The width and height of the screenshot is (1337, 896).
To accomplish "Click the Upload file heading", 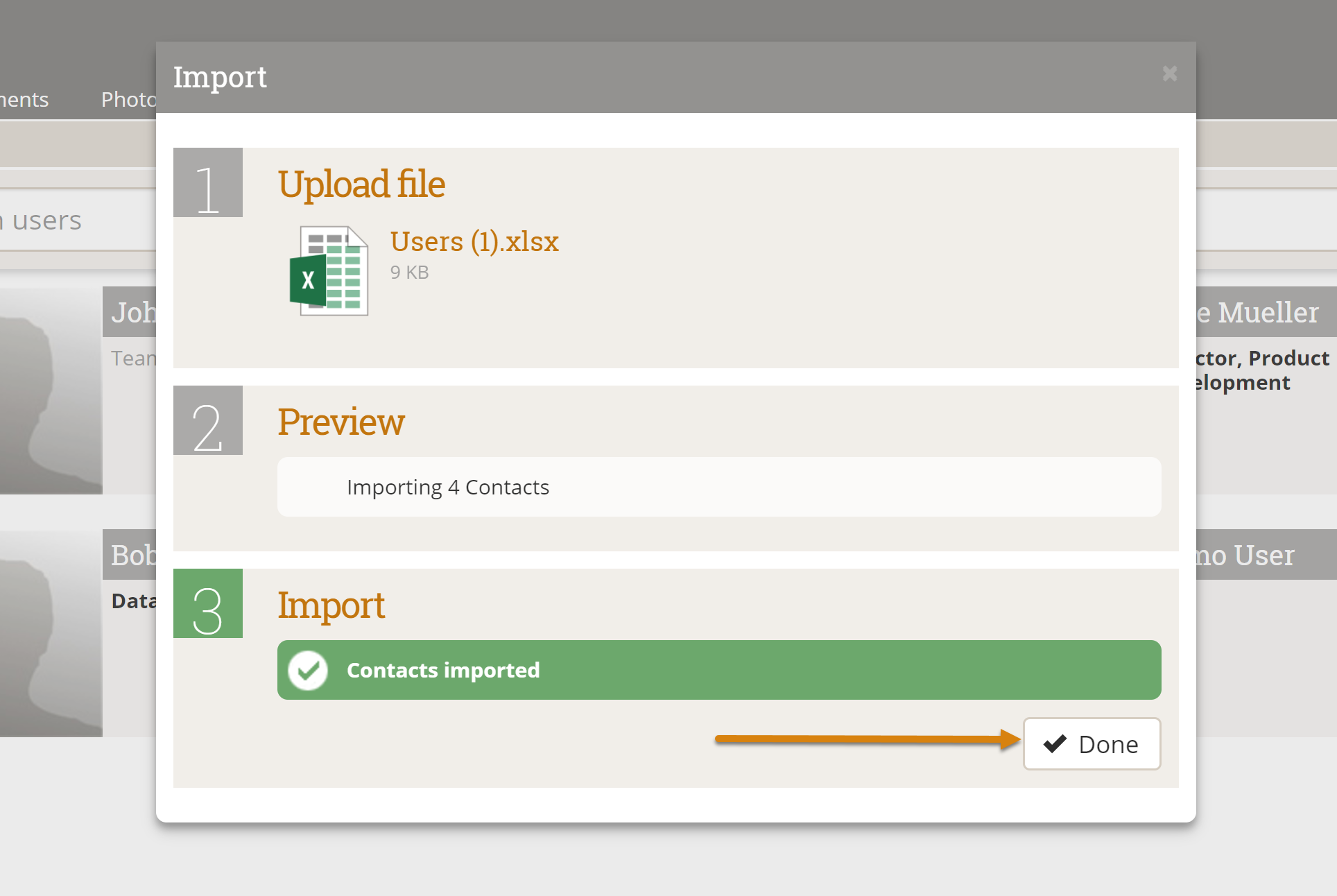I will coord(361,184).
